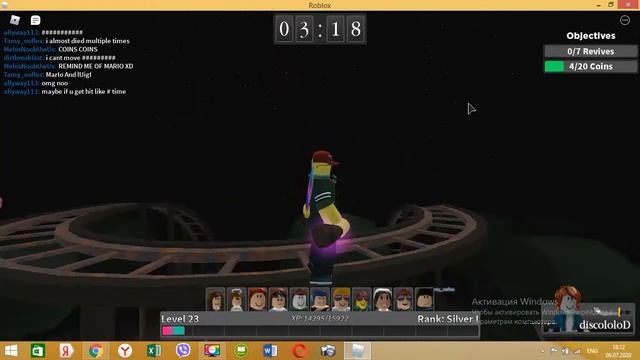640x360 pixels.
Task: Show hidden system tray icons
Action: pyautogui.click(x=542, y=351)
